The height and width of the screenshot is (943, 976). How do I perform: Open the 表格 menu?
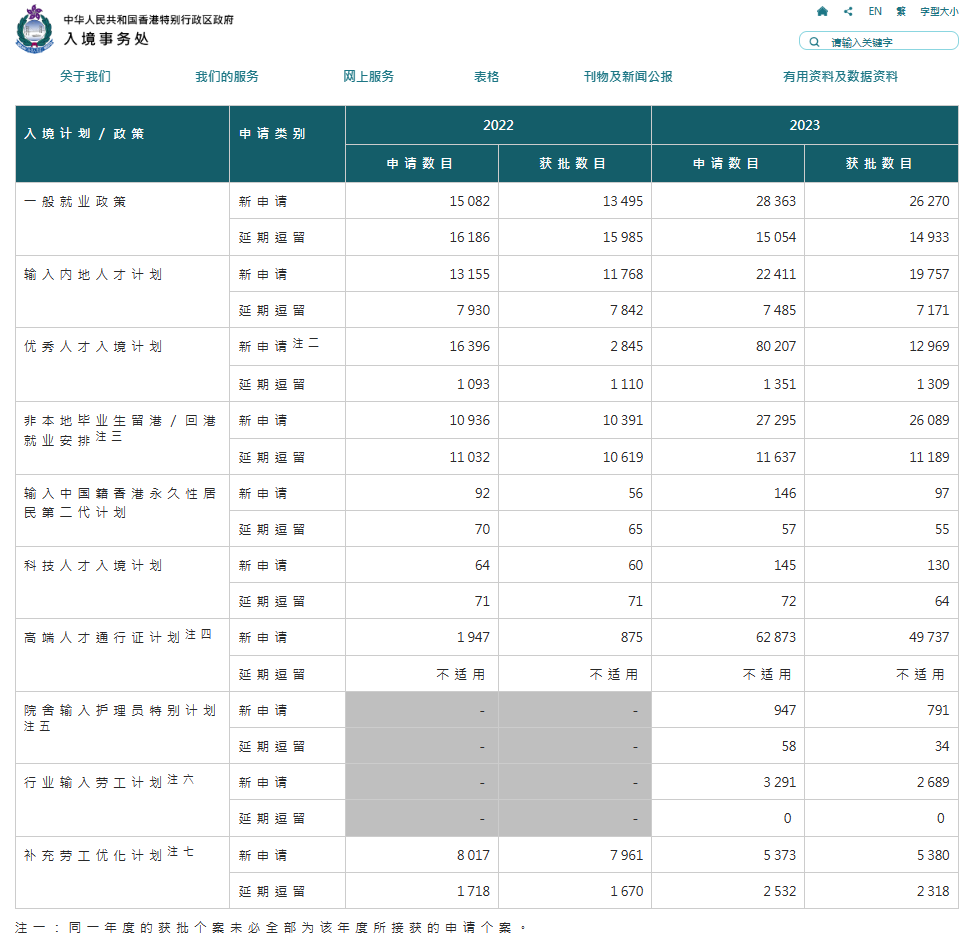click(486, 77)
